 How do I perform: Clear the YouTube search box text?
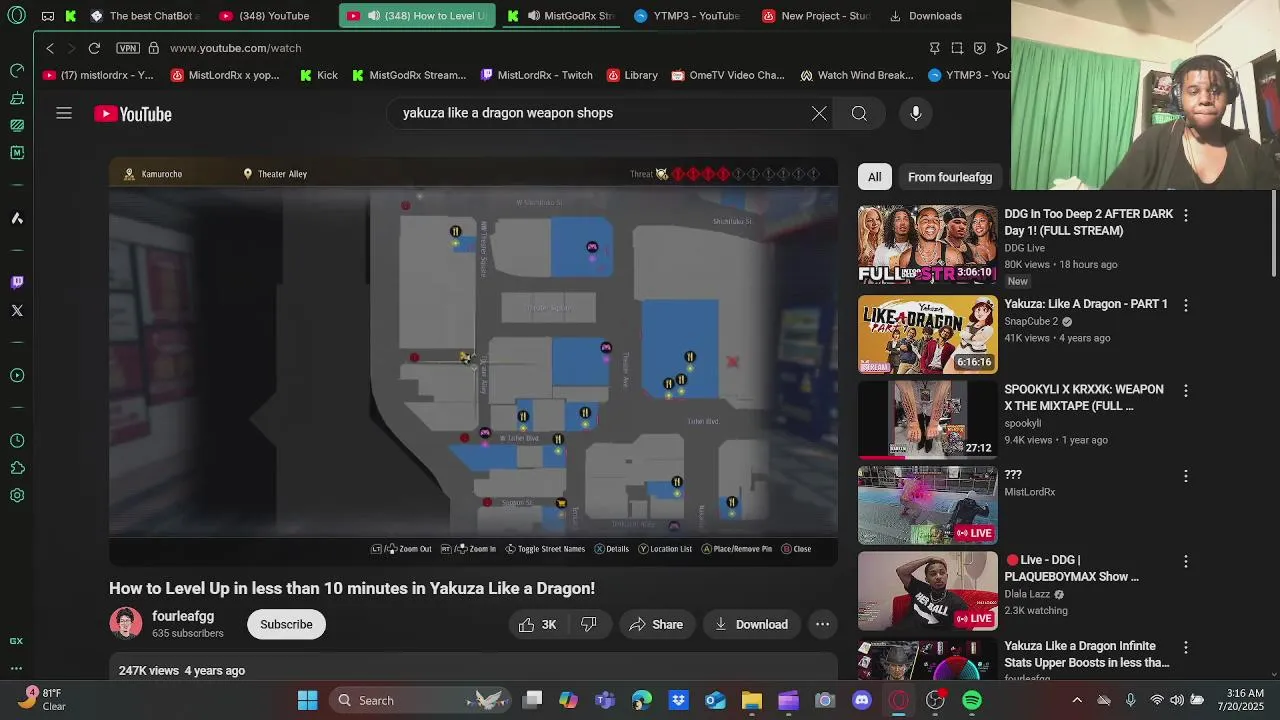pyautogui.click(x=819, y=113)
